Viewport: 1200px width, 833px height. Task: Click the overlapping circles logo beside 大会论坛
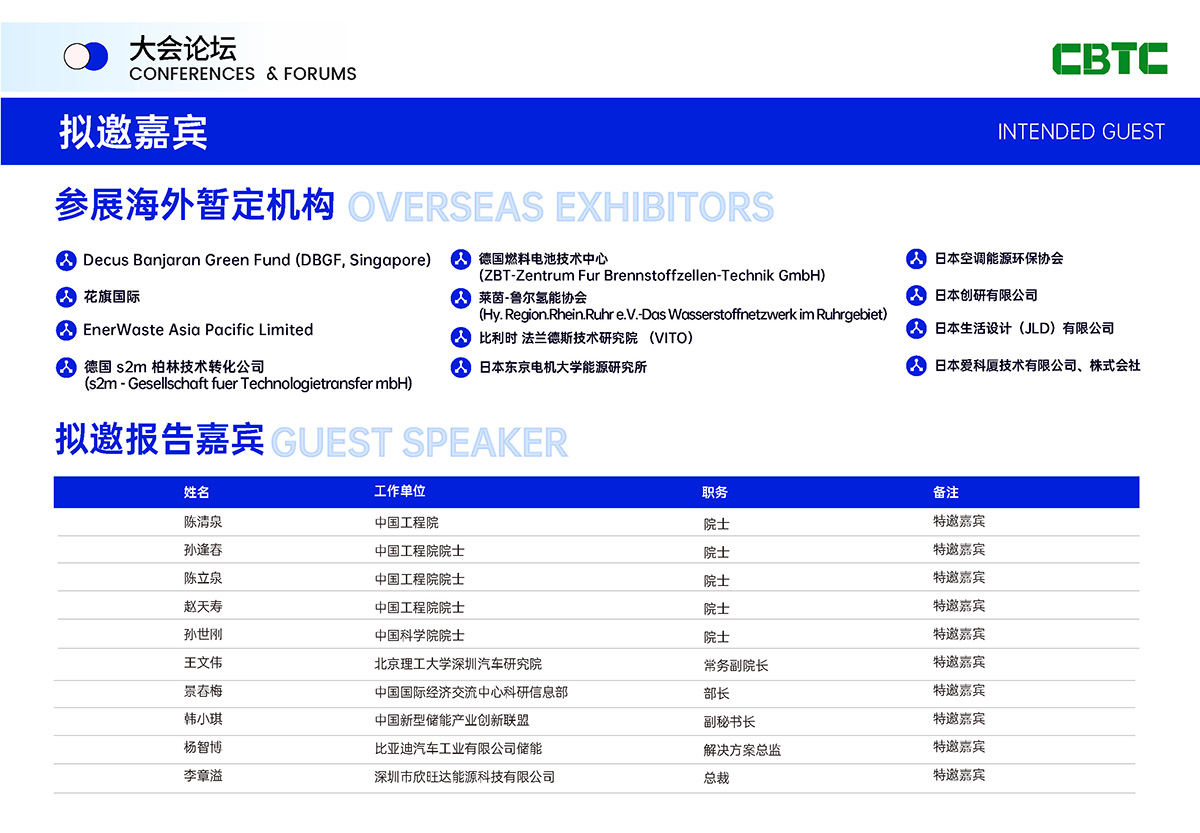(85, 56)
